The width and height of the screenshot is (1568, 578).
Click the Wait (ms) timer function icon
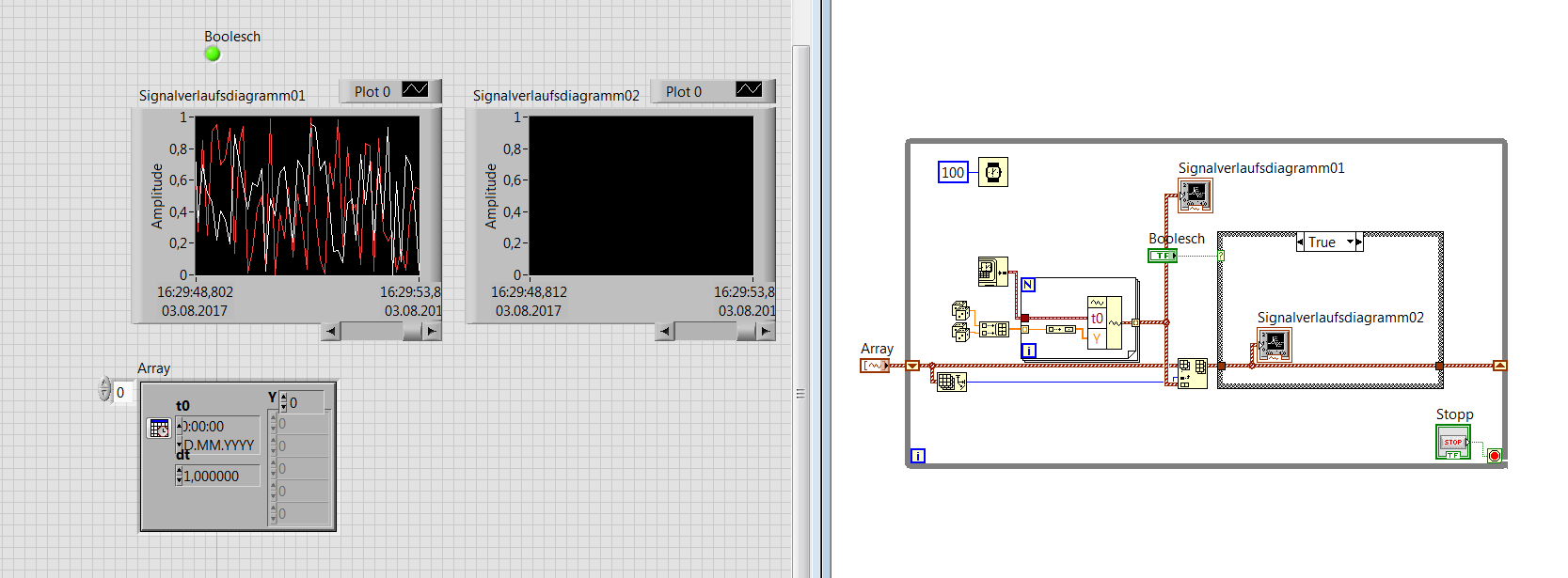[x=992, y=172]
